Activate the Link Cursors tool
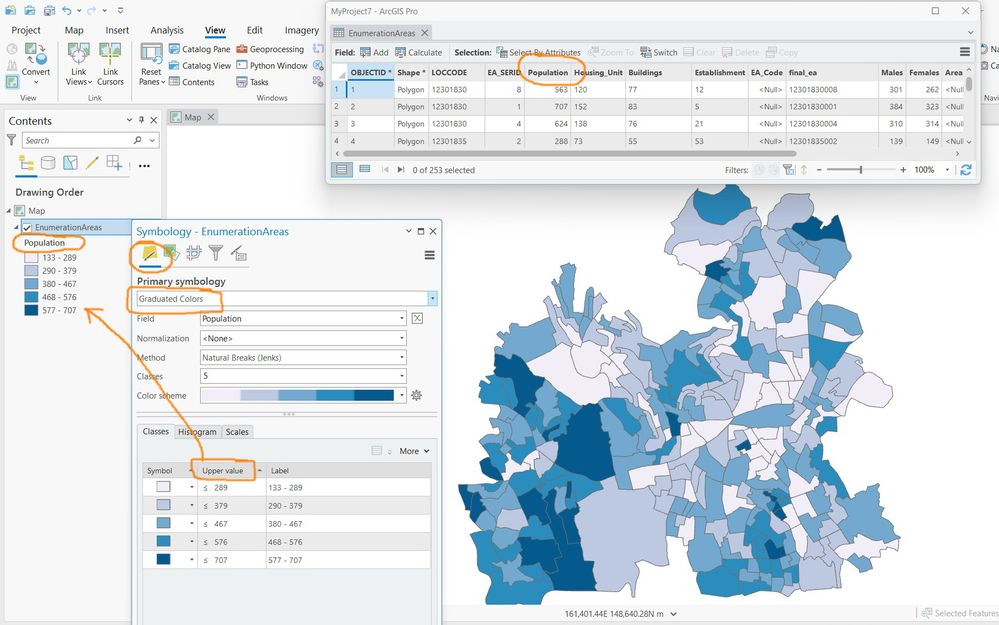The width and height of the screenshot is (999, 625). coord(110,64)
